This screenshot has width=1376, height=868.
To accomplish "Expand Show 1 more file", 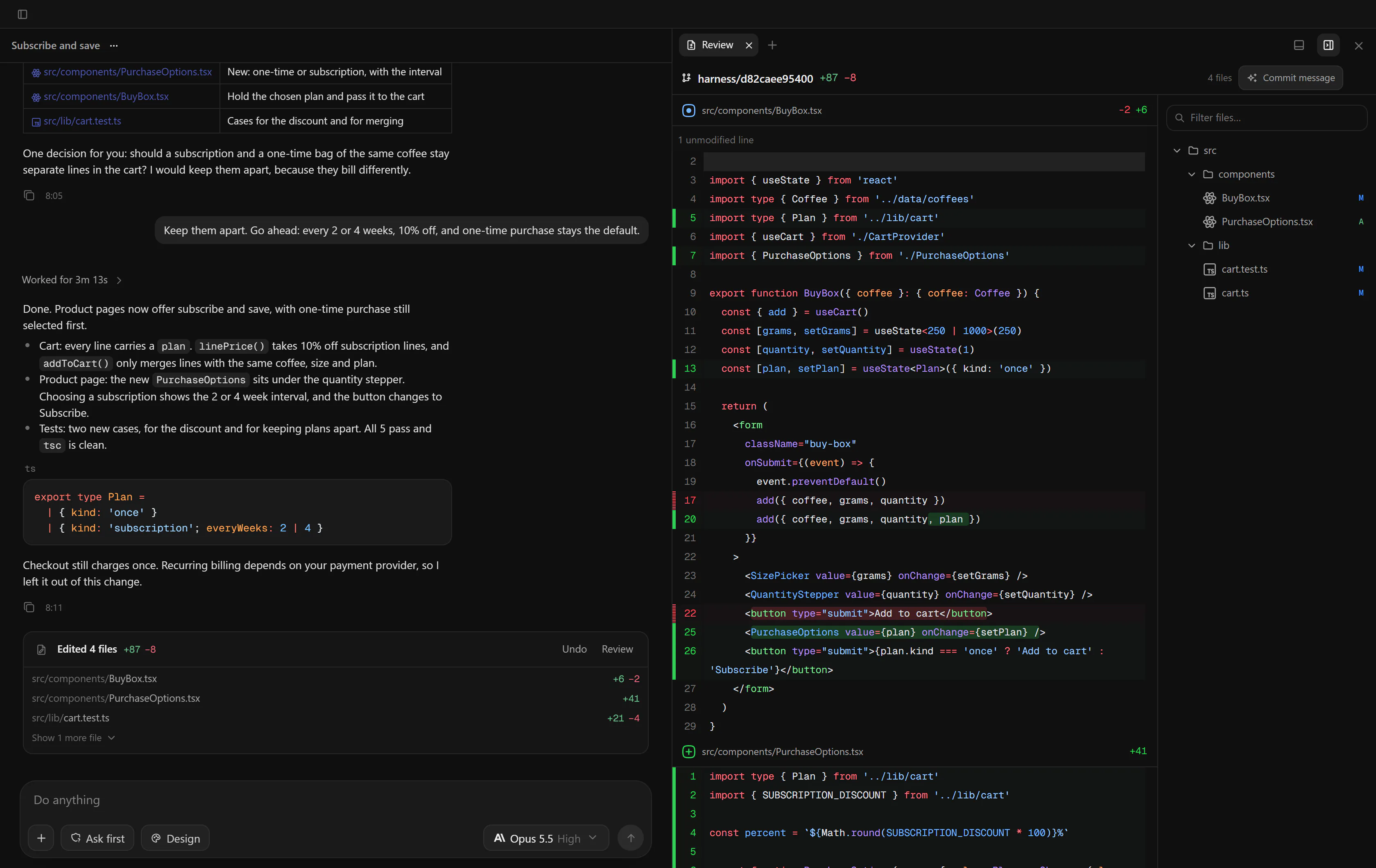I will 73,738.
